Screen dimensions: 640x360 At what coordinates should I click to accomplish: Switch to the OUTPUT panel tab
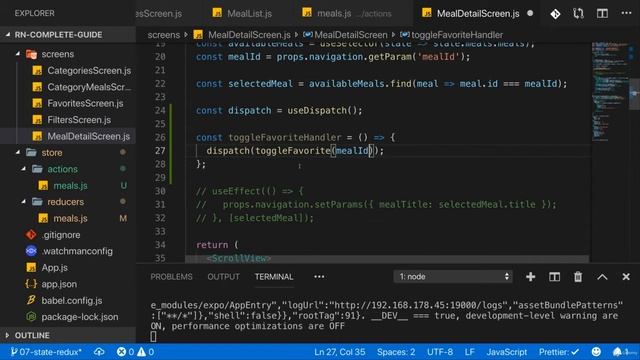(223, 277)
